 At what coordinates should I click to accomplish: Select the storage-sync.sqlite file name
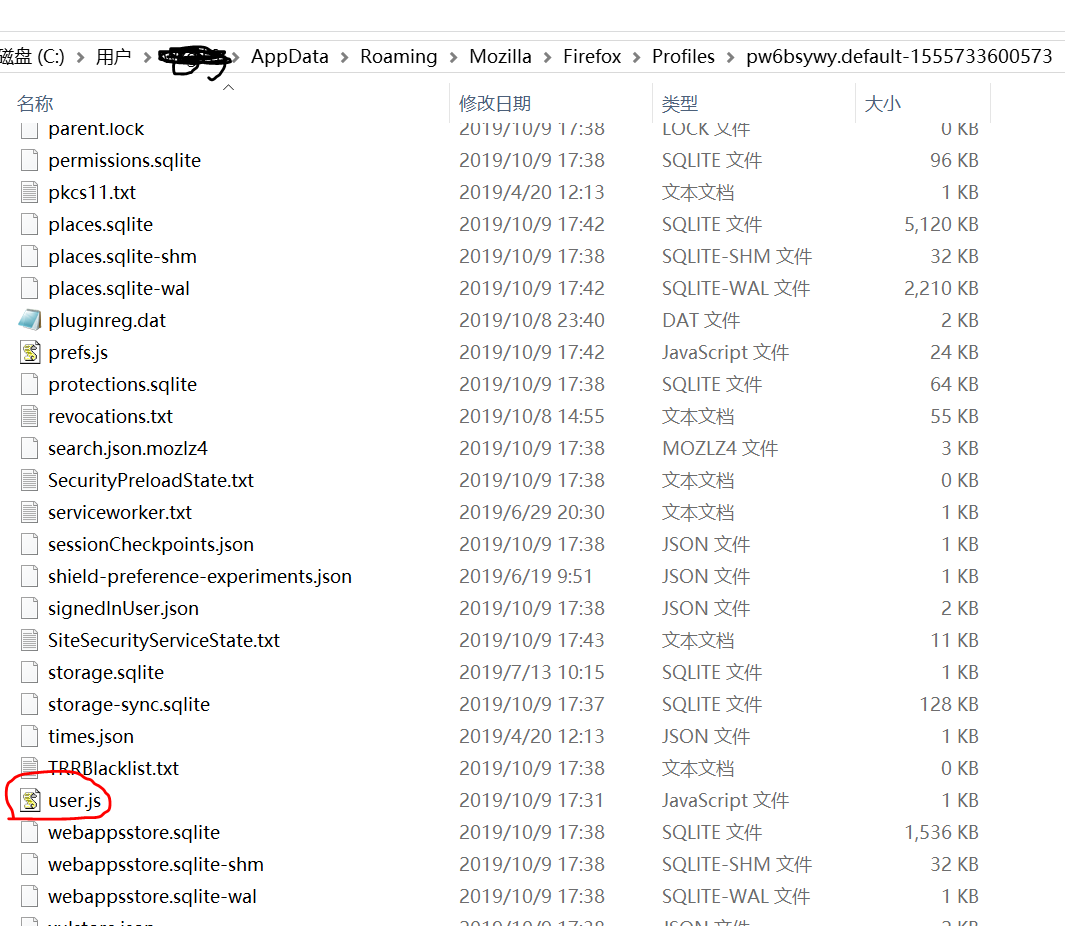click(129, 705)
